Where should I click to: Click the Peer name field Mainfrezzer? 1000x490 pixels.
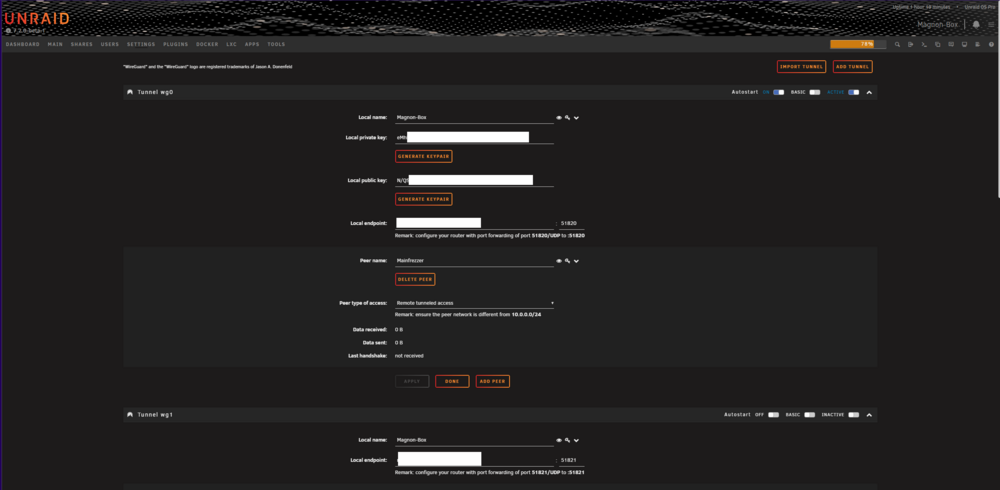[474, 260]
